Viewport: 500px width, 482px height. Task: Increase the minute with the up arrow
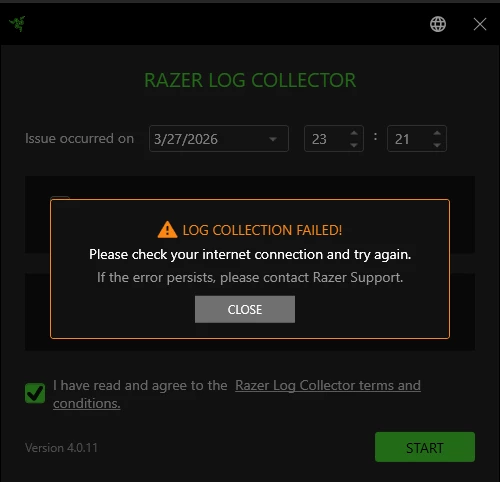[437, 133]
